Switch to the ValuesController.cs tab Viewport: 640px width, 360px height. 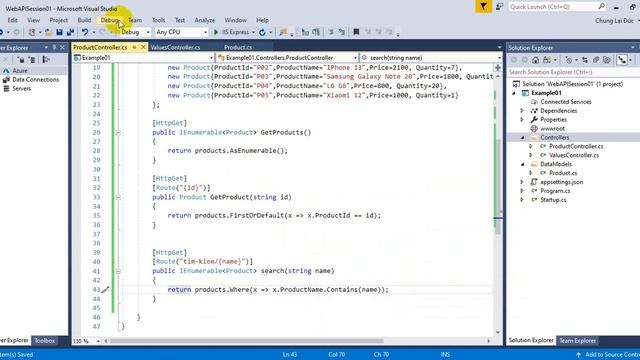point(175,47)
